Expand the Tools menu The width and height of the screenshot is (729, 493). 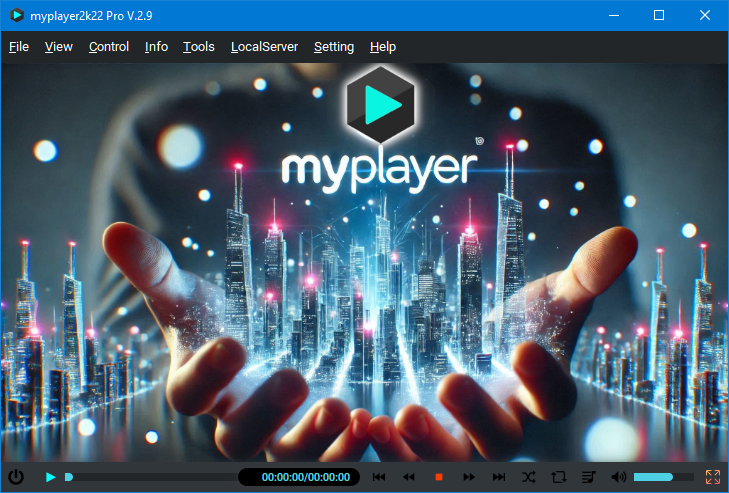coord(199,47)
